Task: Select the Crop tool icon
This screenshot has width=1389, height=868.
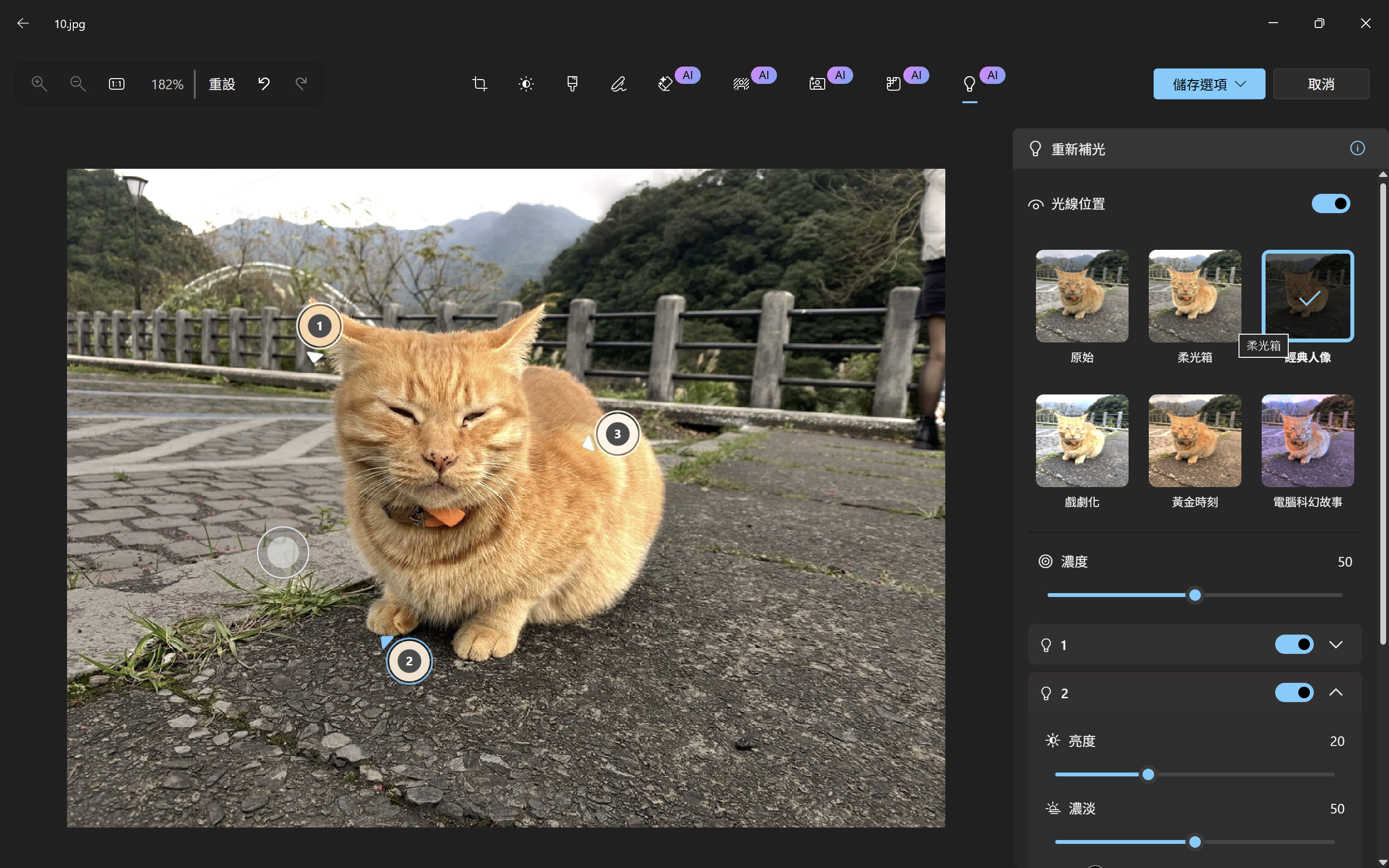Action: coord(480,84)
